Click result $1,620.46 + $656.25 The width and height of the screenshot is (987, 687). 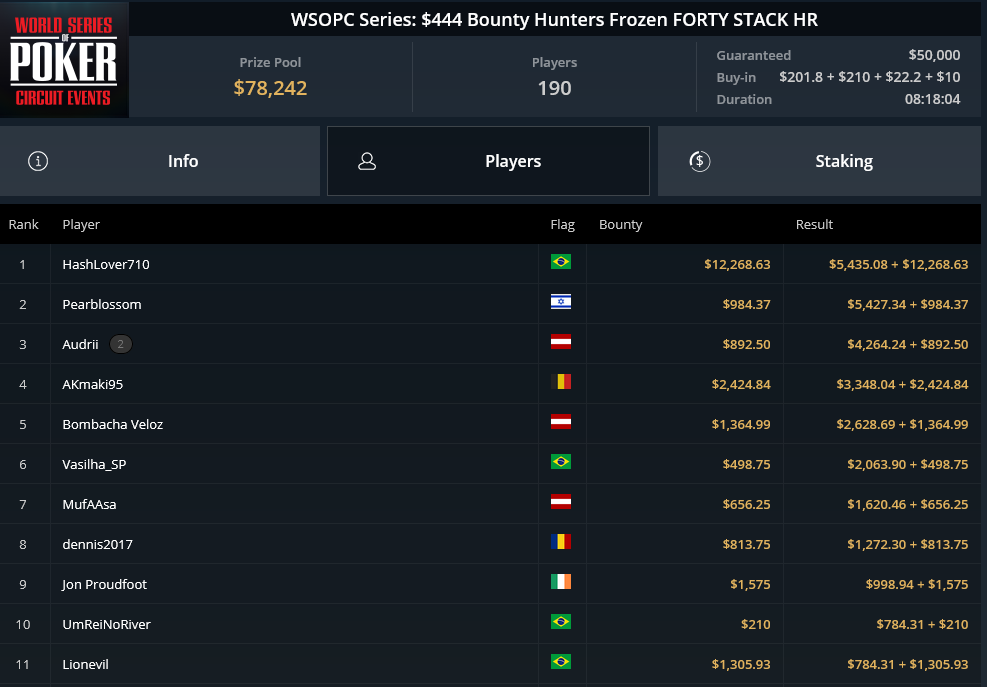click(908, 504)
